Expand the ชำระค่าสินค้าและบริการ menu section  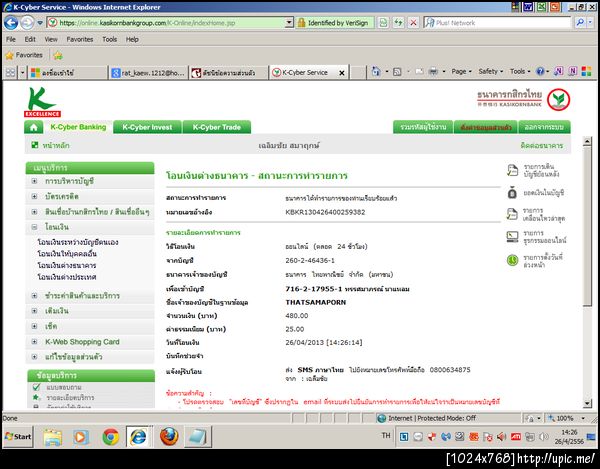[34, 296]
